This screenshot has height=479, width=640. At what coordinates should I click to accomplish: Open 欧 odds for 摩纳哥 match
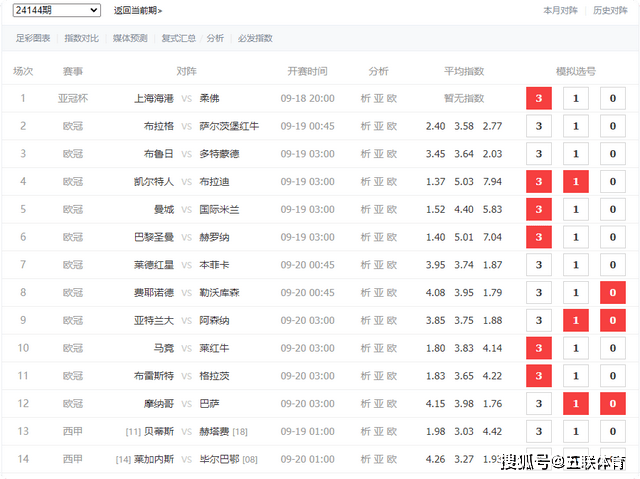pos(391,404)
